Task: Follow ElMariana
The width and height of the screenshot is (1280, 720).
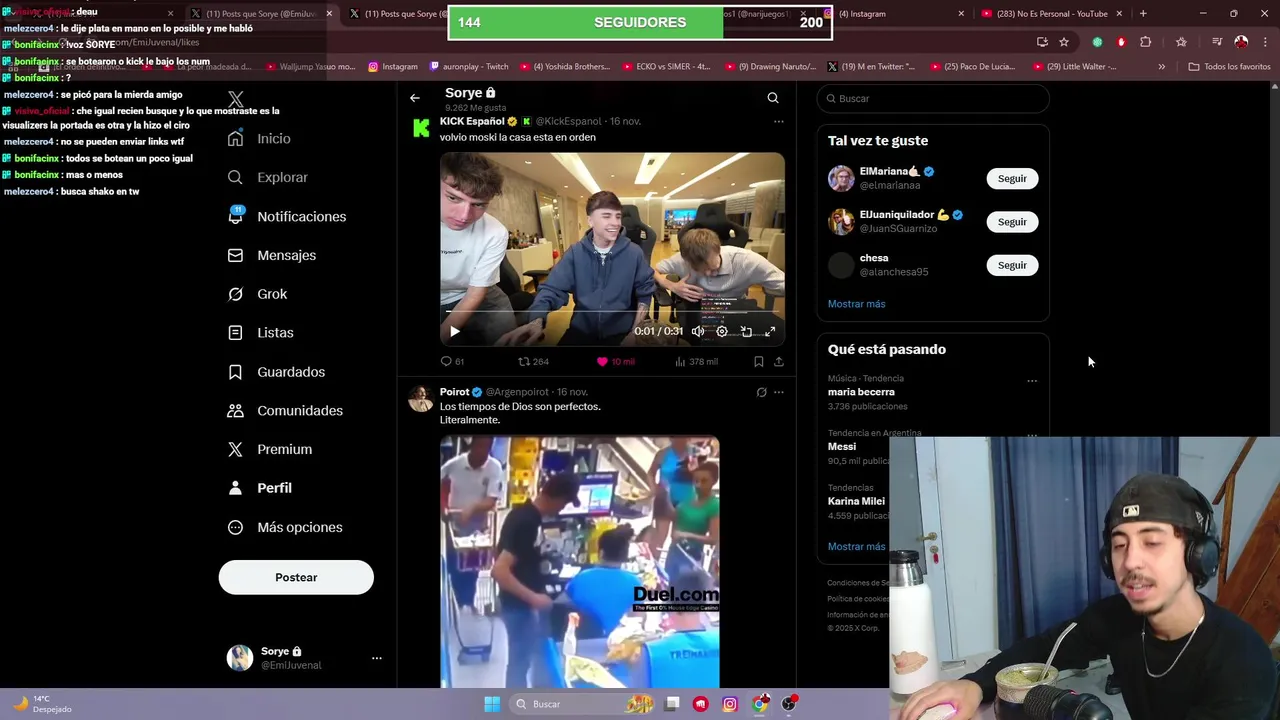Action: (1012, 178)
